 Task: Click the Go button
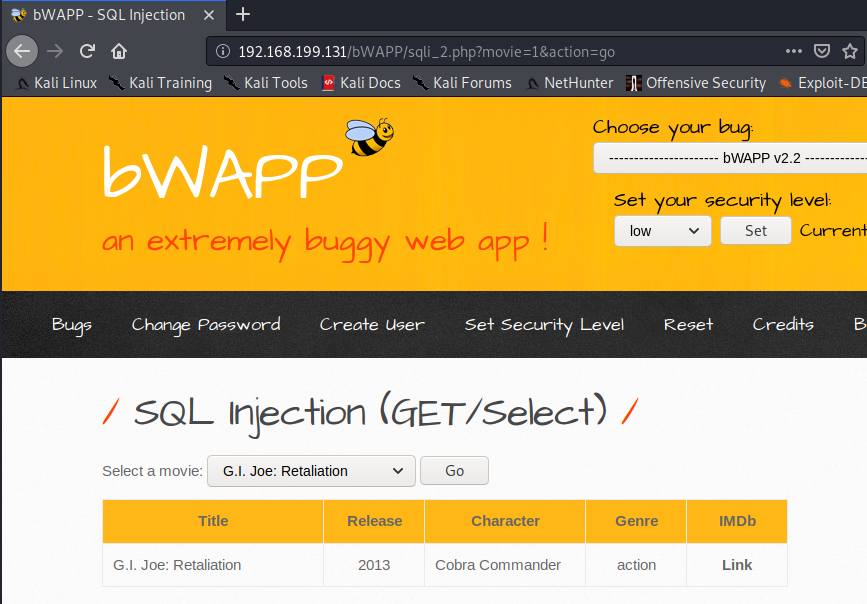pyautogui.click(x=455, y=471)
